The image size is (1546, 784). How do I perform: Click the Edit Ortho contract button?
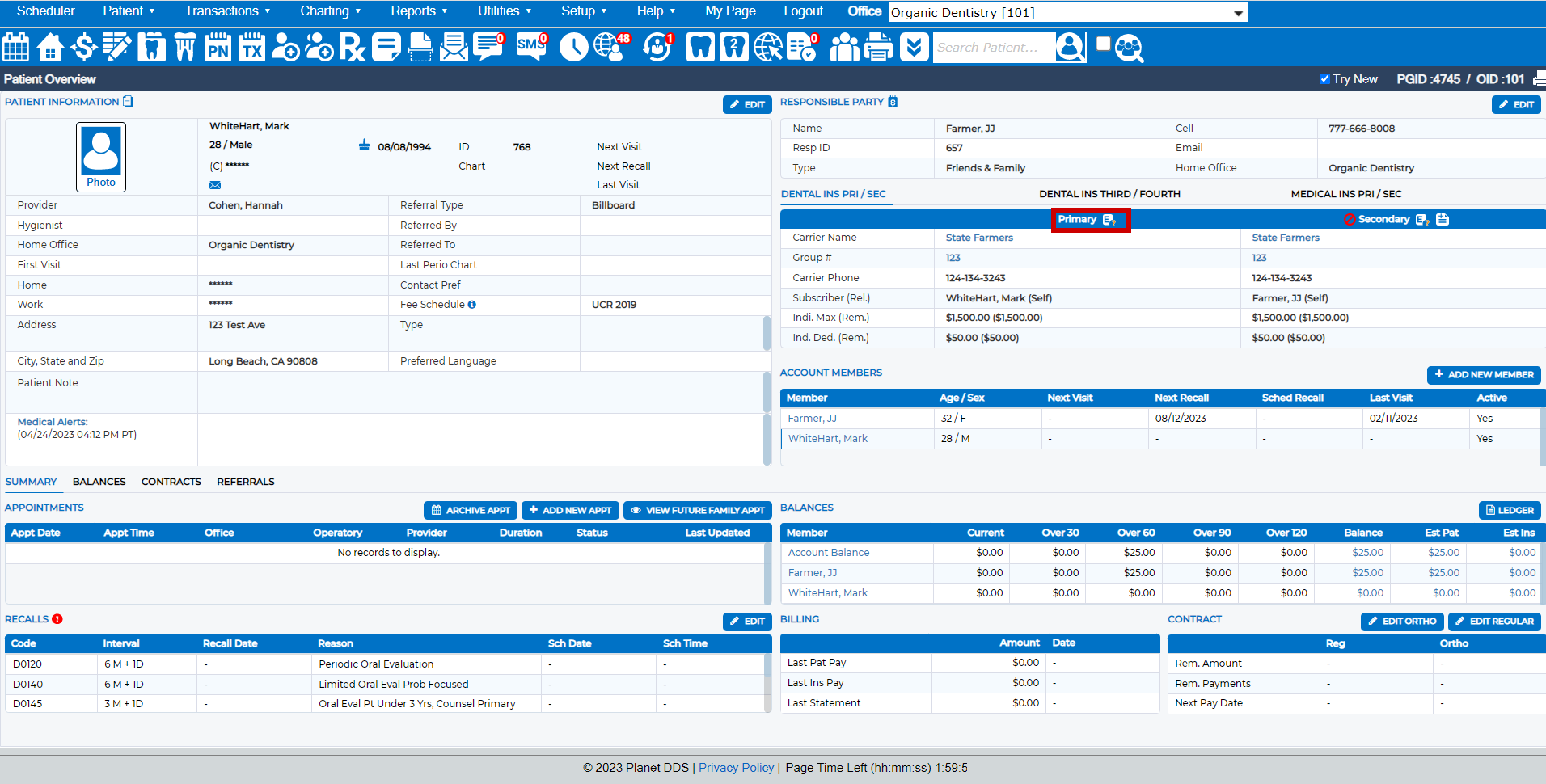pyautogui.click(x=1402, y=621)
